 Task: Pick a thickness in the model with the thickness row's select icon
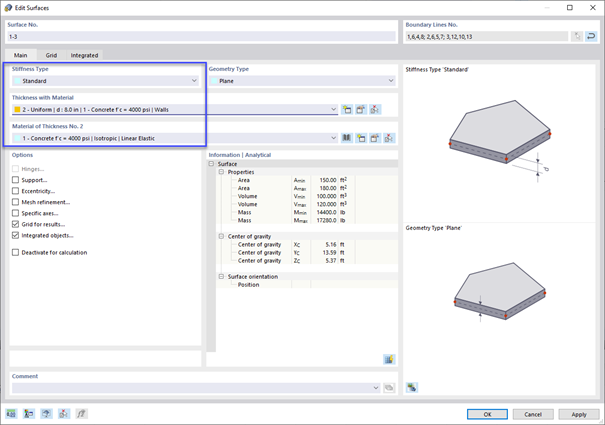tap(375, 110)
